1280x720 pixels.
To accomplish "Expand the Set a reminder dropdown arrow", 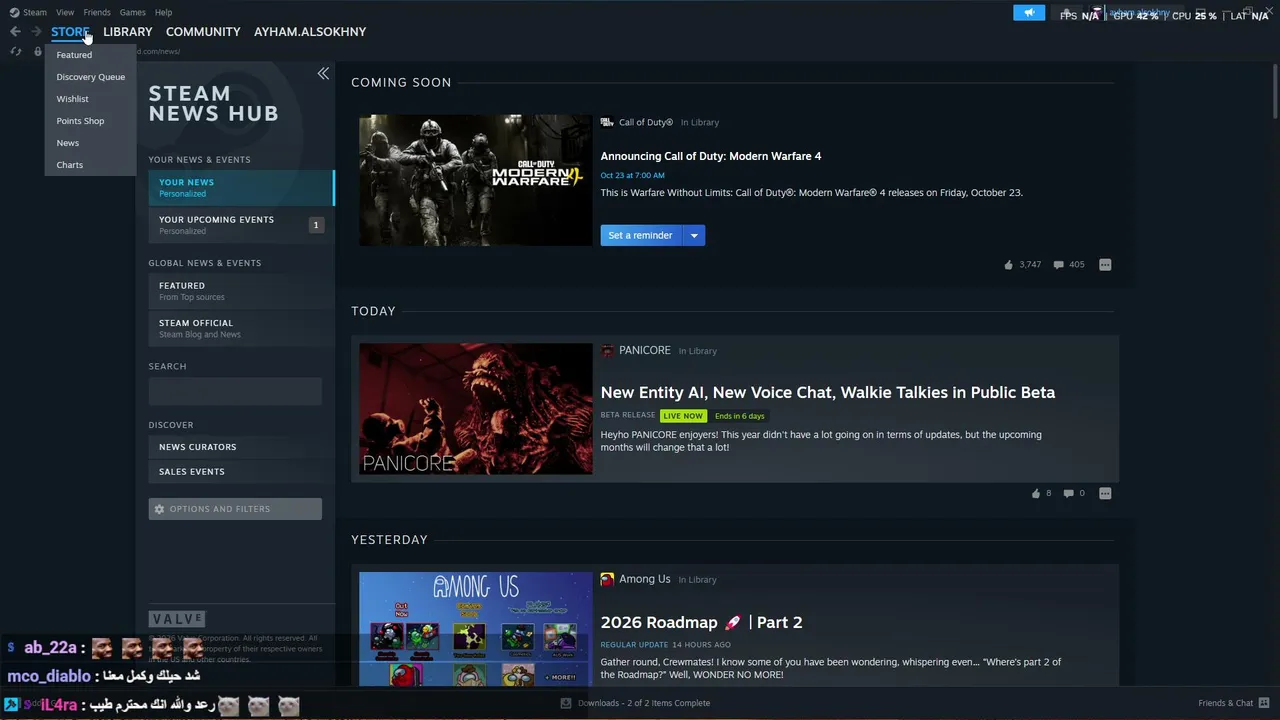I will click(694, 235).
